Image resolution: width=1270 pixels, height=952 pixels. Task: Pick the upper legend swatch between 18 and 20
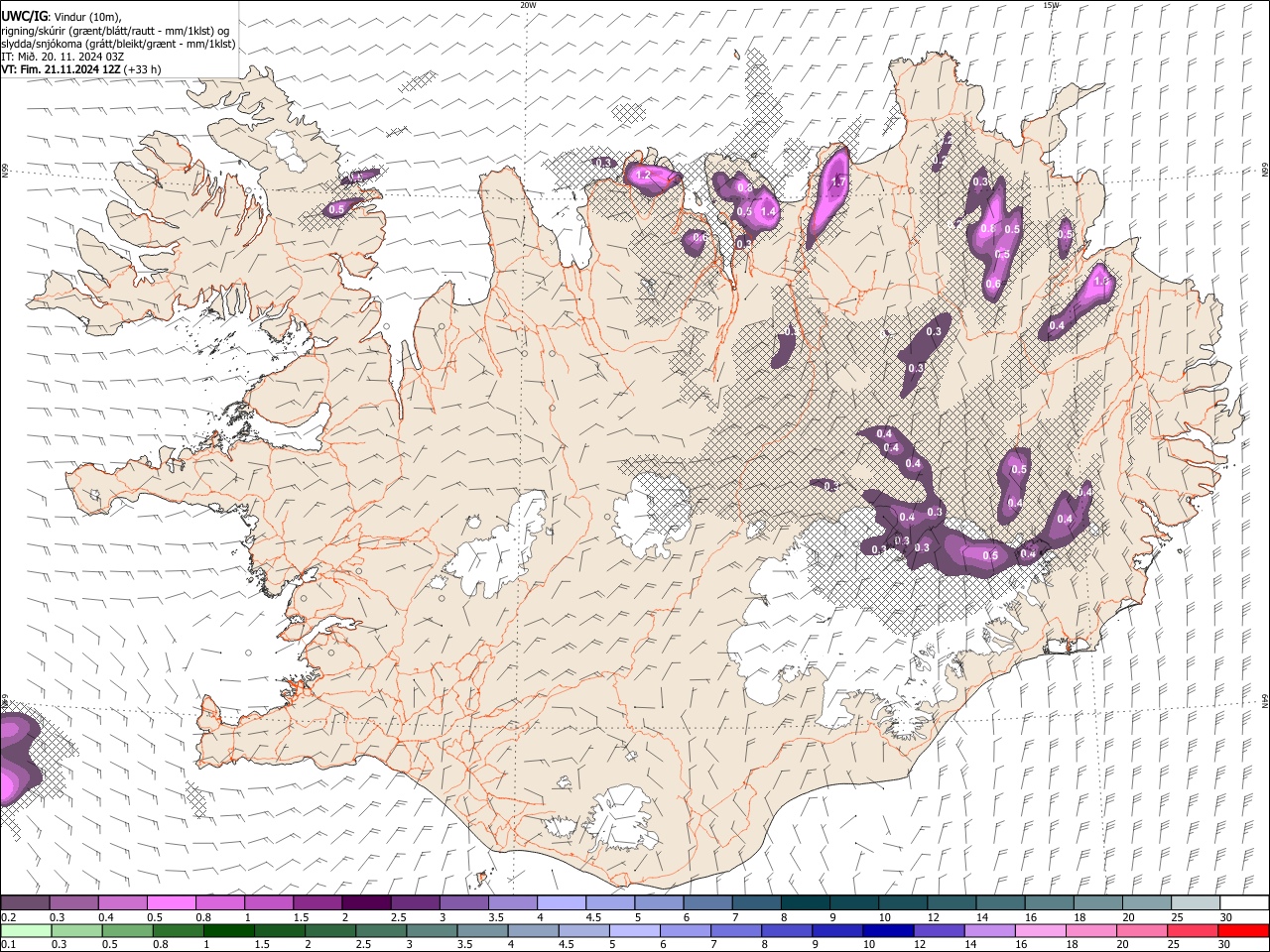coord(1096,903)
